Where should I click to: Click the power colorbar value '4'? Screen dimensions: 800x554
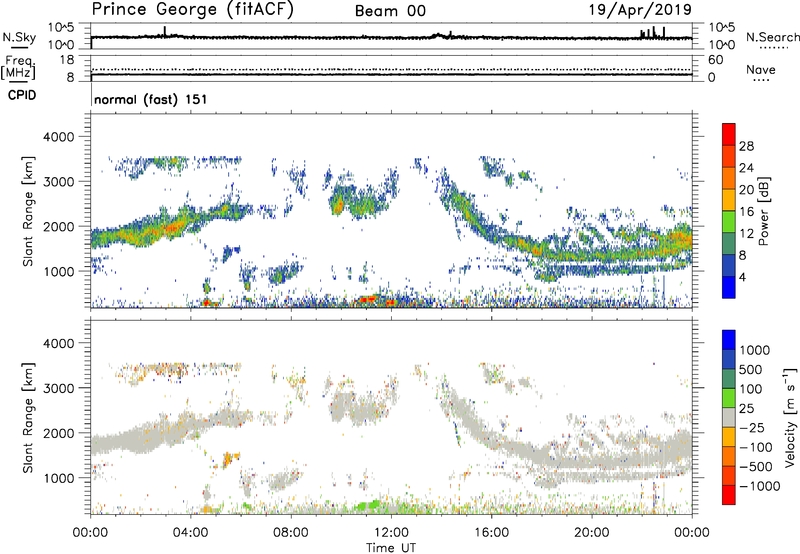(x=742, y=277)
